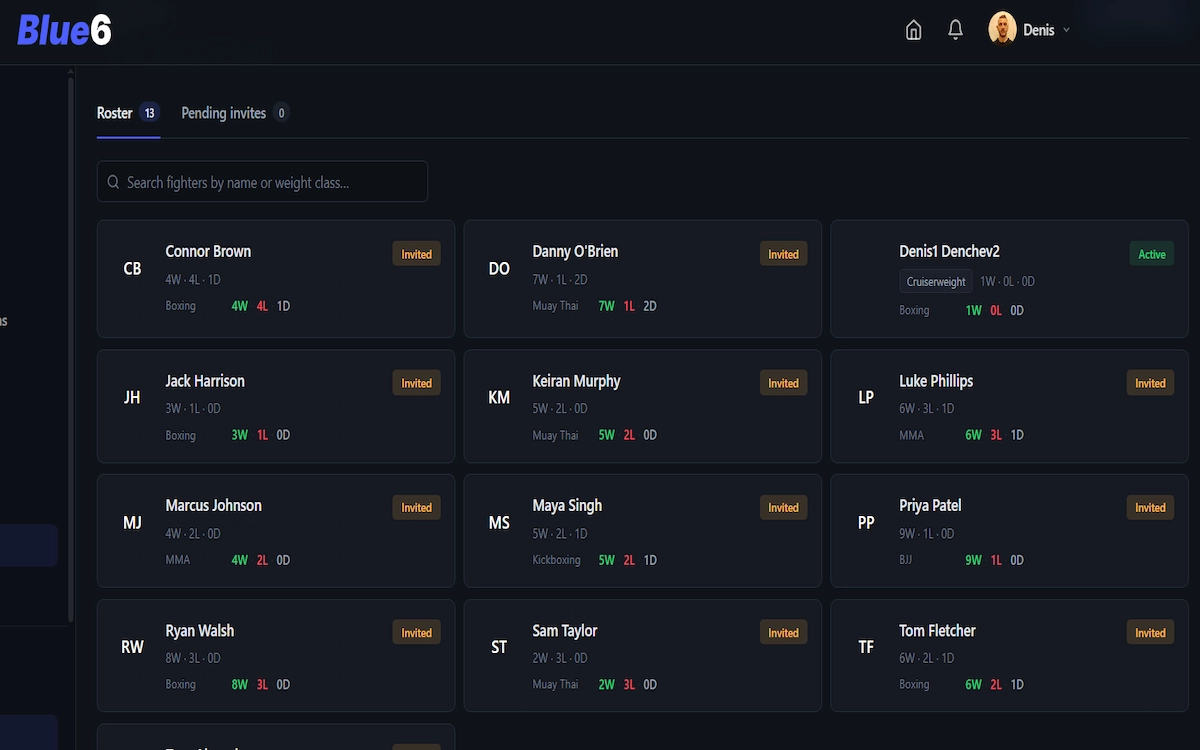Click Invited badge on Jack Harrison

click(416, 383)
